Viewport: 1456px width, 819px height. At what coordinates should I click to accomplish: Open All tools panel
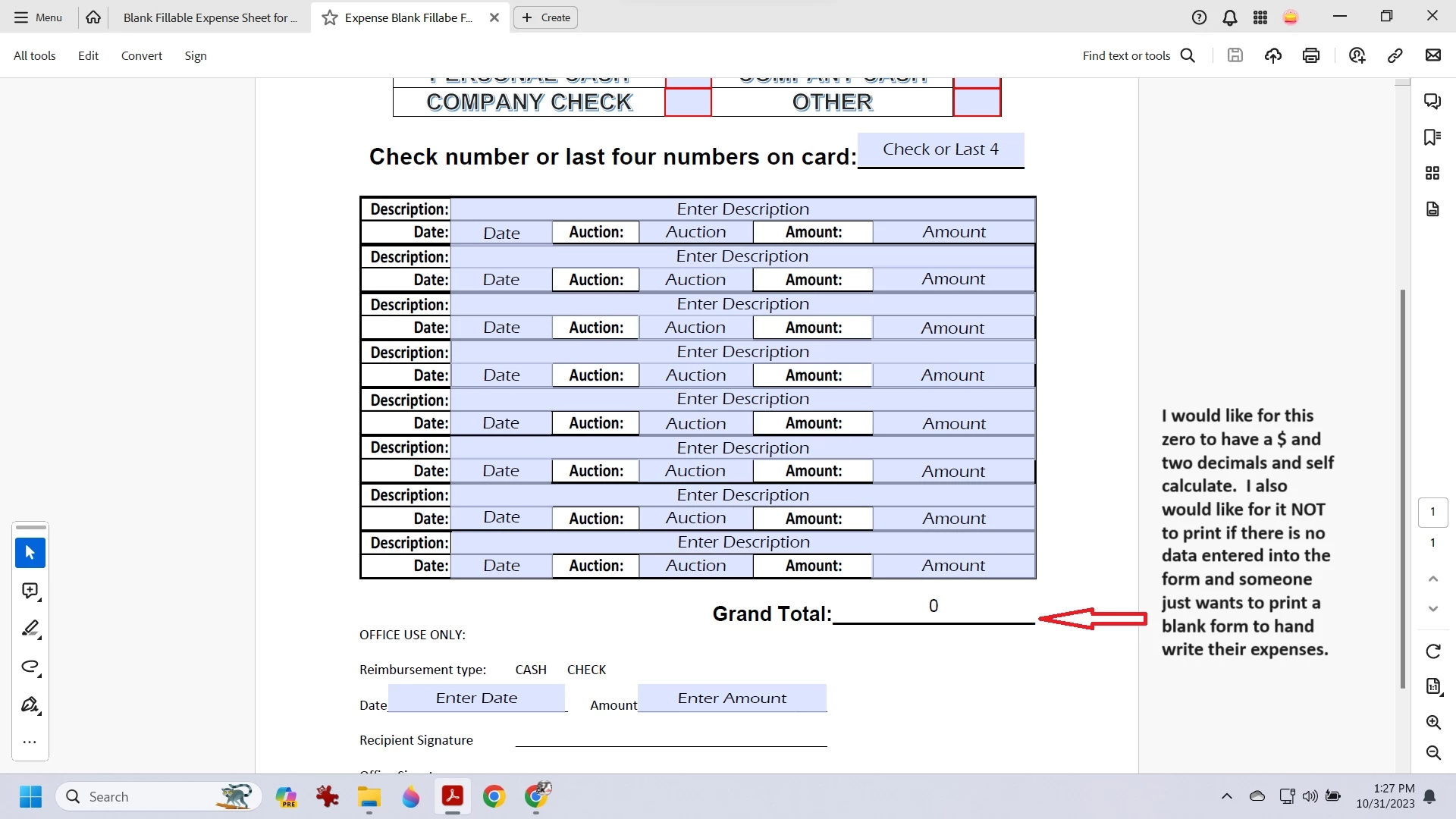click(x=35, y=55)
